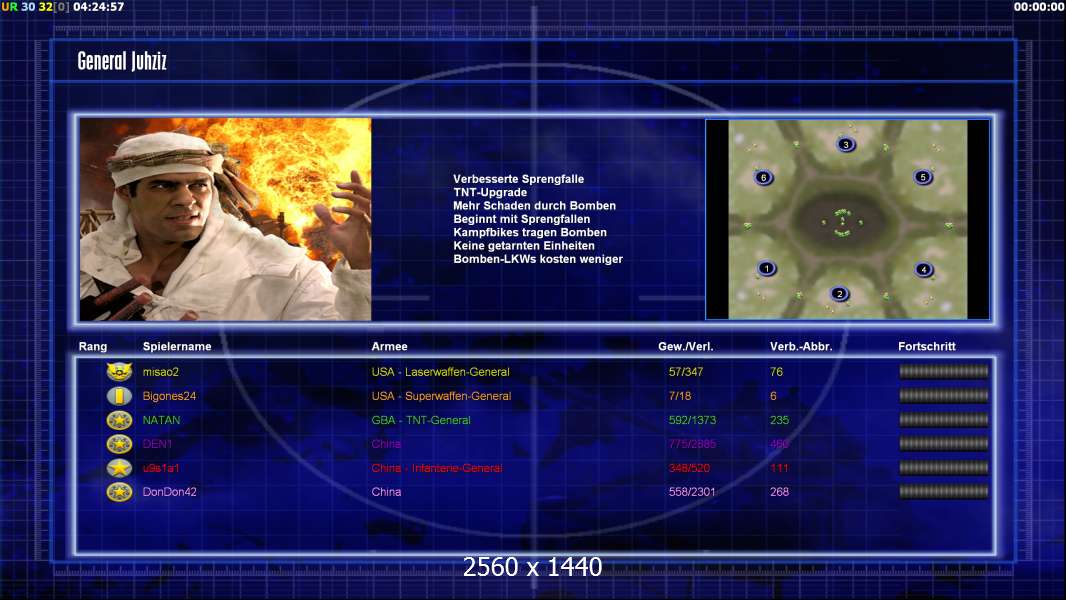
Task: Click player name DEN1
Action: coord(157,444)
